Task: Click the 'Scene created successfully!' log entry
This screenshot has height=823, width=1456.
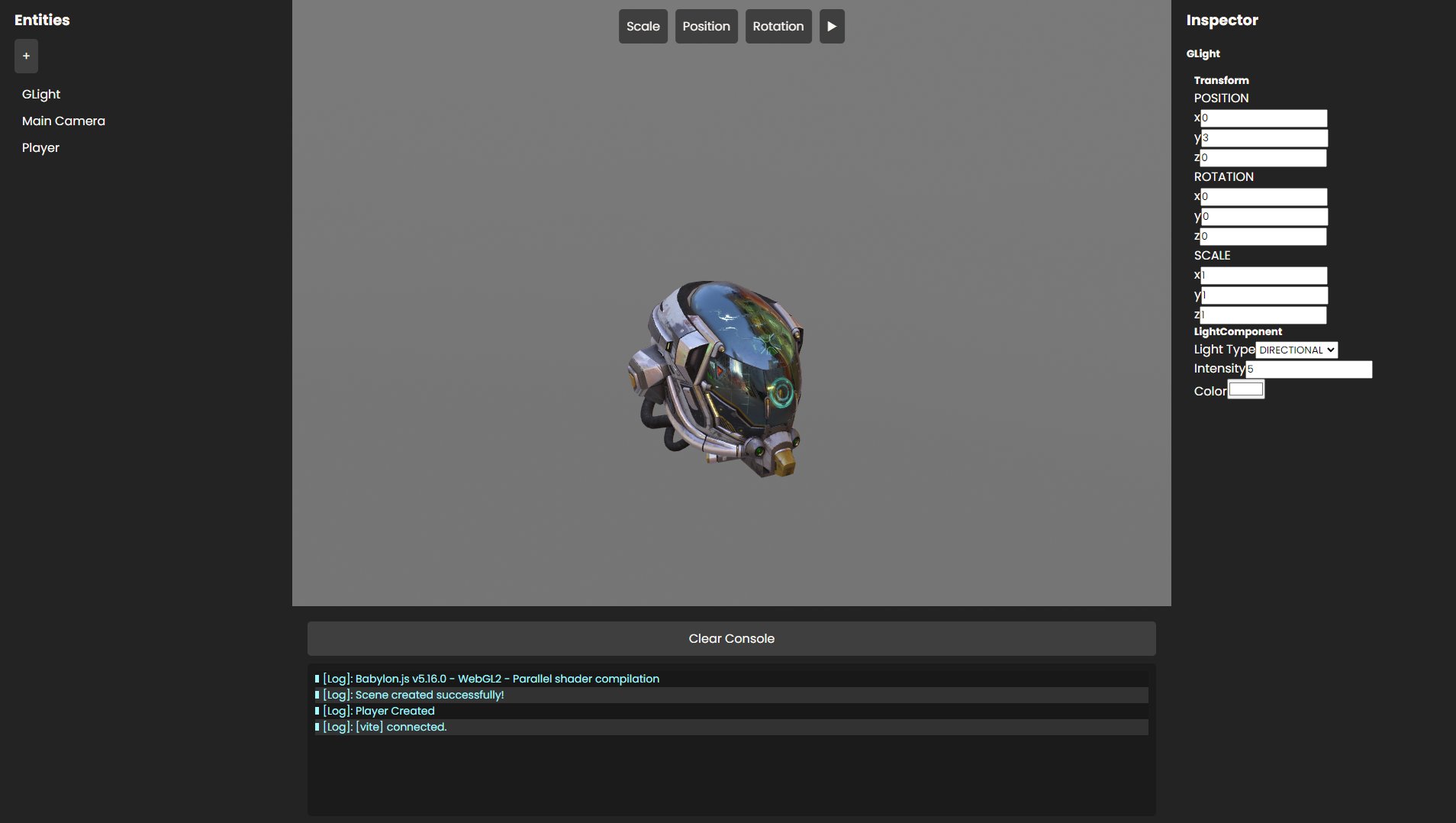Action: coord(731,695)
